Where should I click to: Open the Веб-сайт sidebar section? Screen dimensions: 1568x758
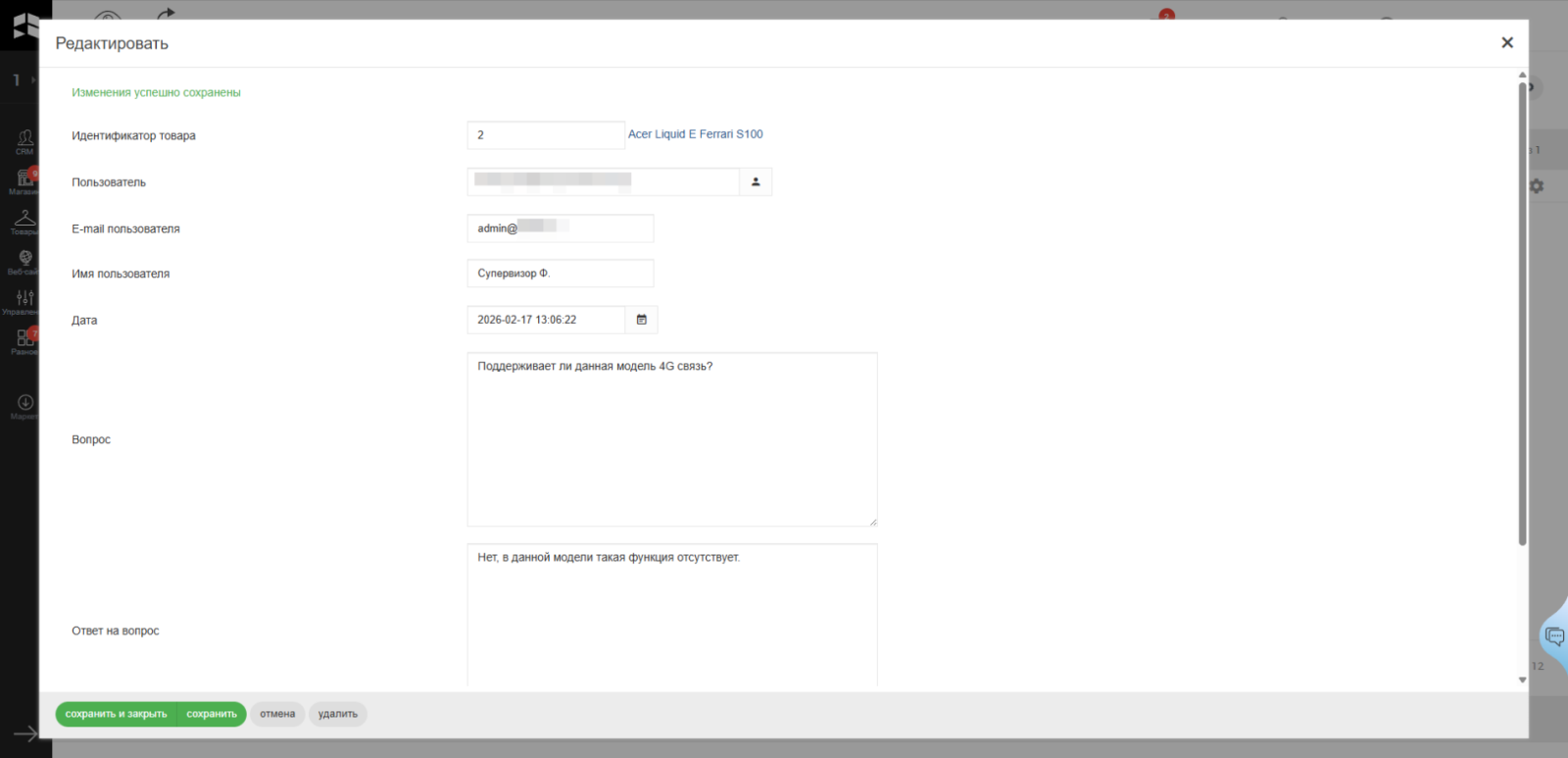click(x=24, y=261)
